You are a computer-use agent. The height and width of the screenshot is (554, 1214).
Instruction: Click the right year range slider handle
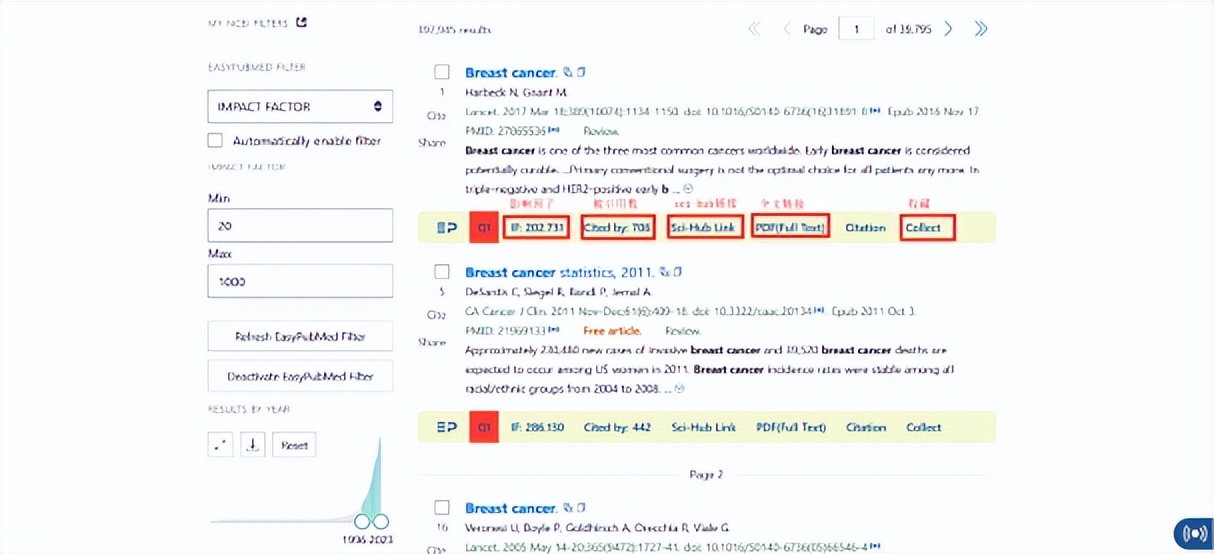pyautogui.click(x=380, y=521)
